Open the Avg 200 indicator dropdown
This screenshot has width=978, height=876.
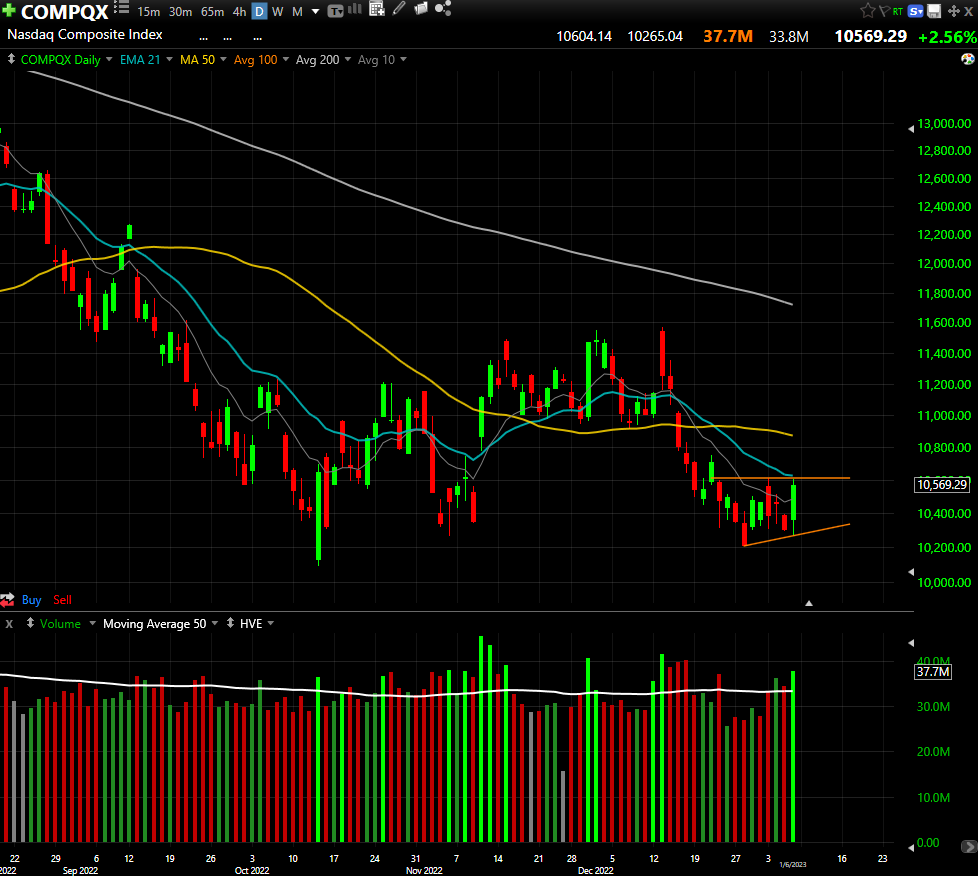pos(347,59)
